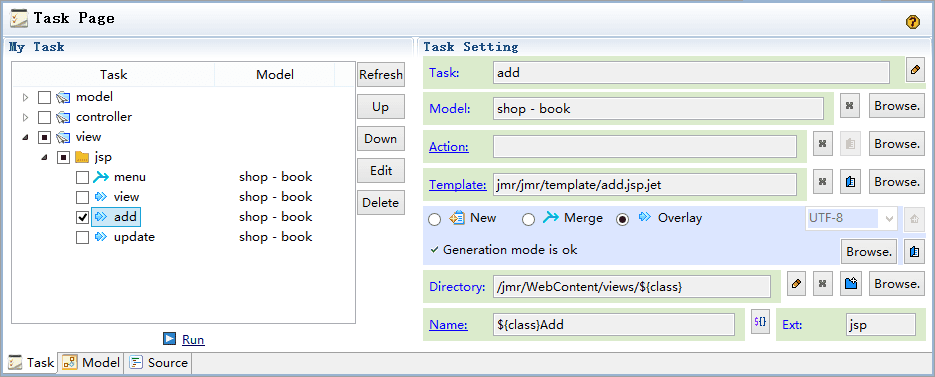Click into the Ext input field
Screen dimensions: 935x377
pyautogui.click(x=880, y=325)
